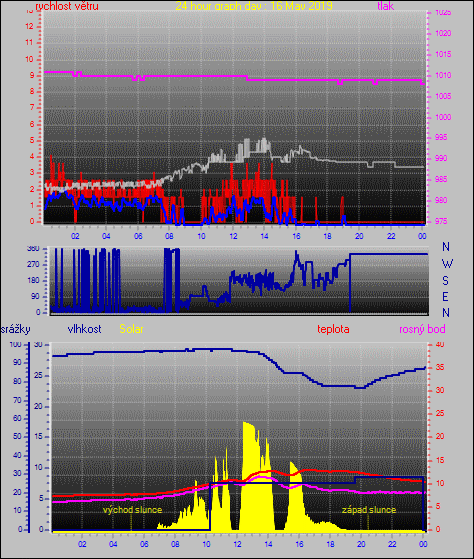
Task: Click the "srážky" precipitation label
Action: click(x=15, y=329)
